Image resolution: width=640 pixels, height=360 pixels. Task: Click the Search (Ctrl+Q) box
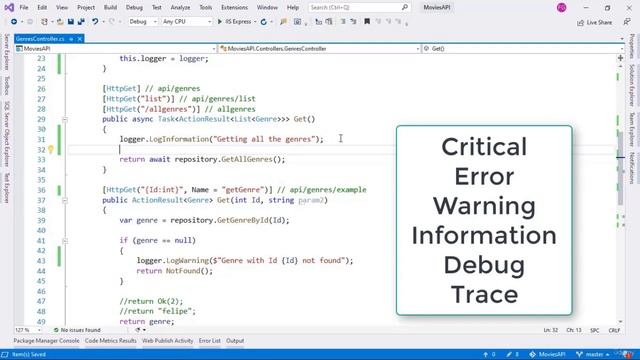[x=358, y=7]
